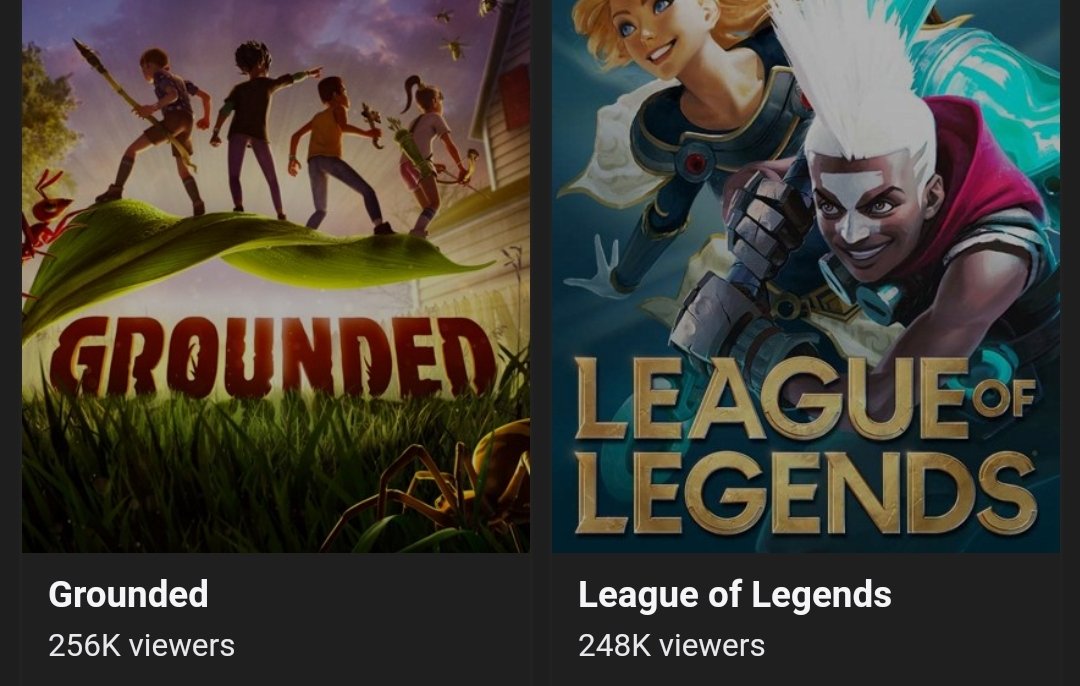
Task: Click the Grounded category title
Action: point(128,594)
